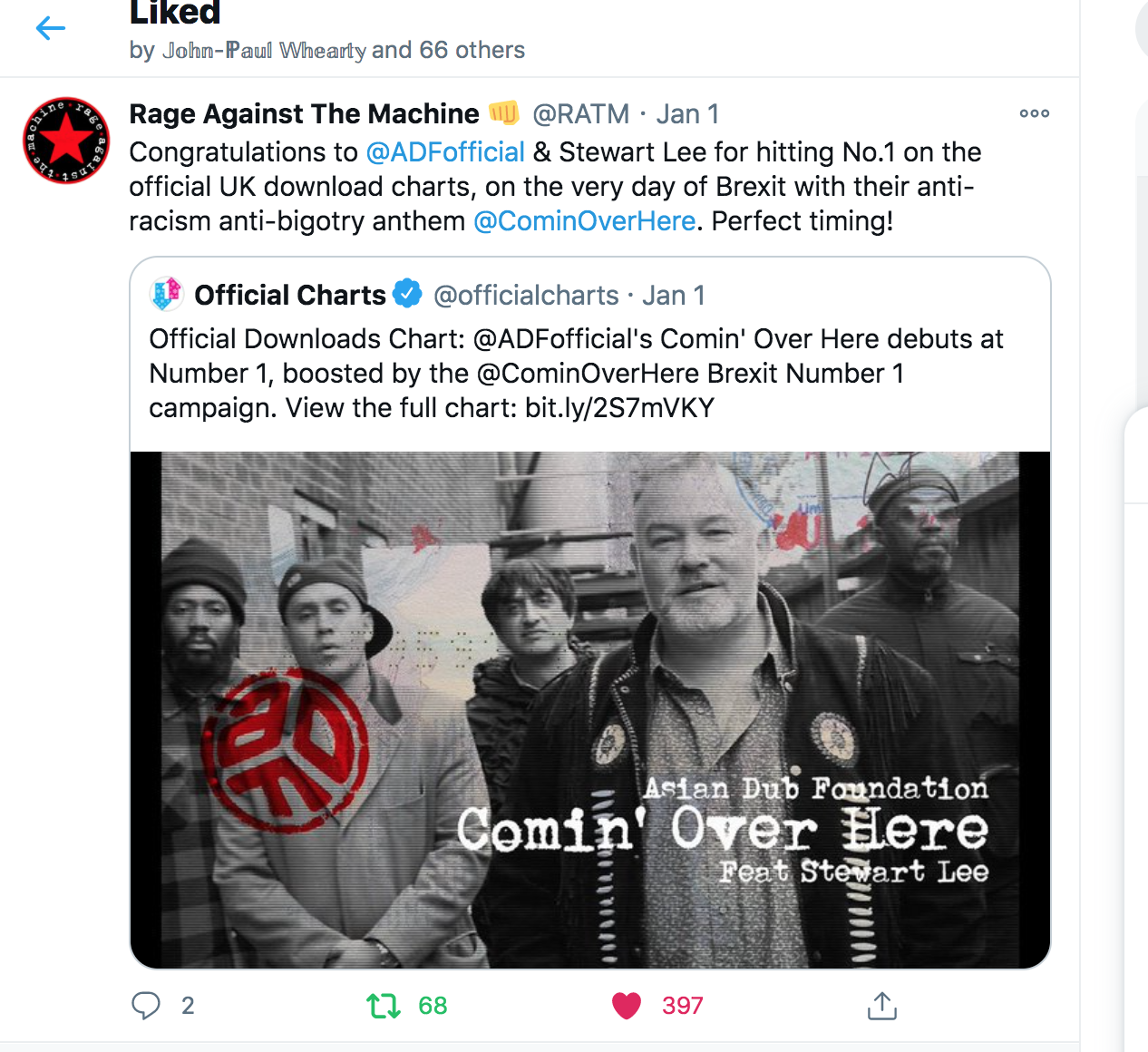Image resolution: width=1148 pixels, height=1052 pixels.
Task: View 397 likes count
Action: [x=683, y=1005]
